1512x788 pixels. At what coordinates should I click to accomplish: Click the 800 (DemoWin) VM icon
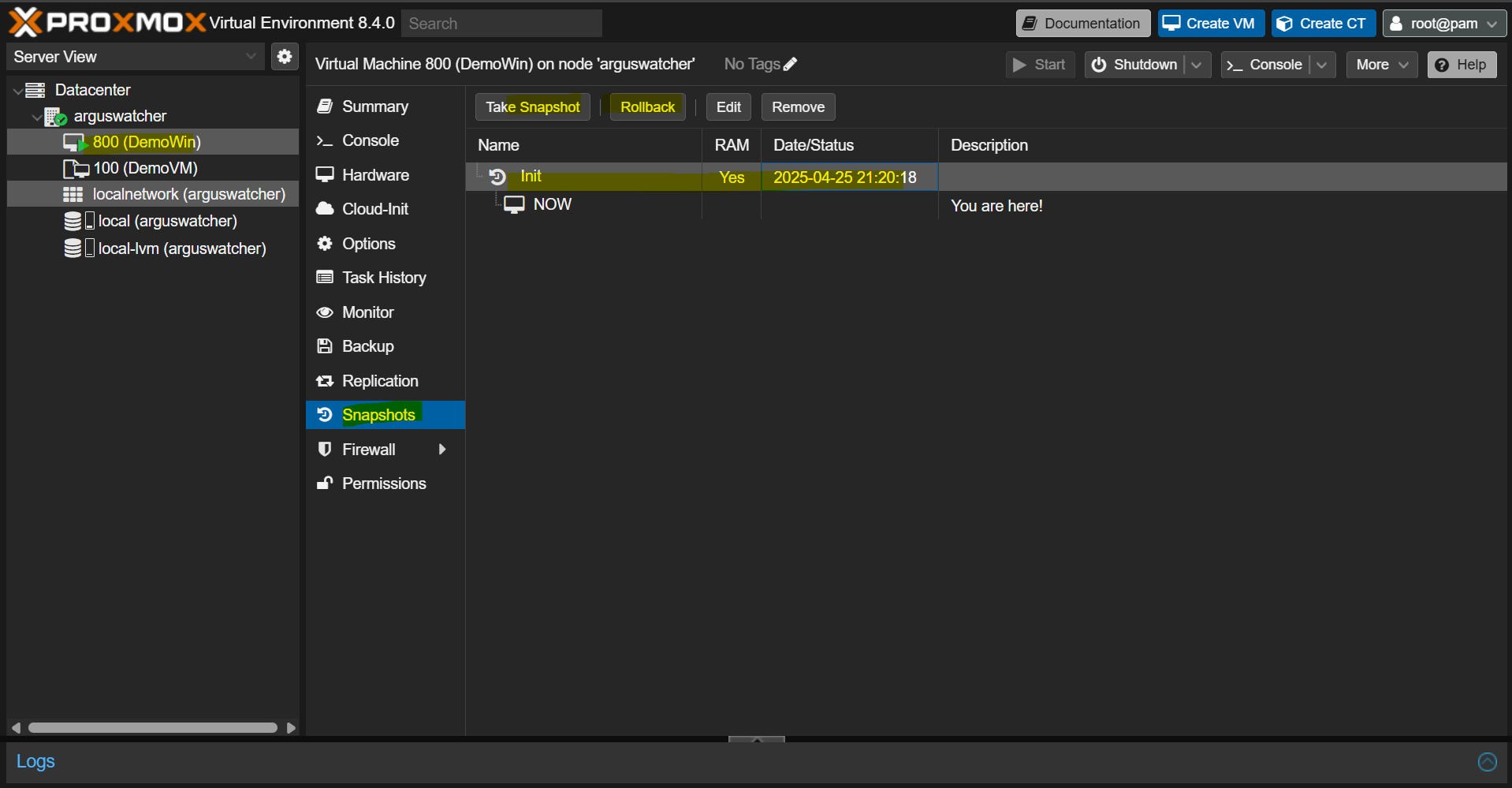click(75, 143)
